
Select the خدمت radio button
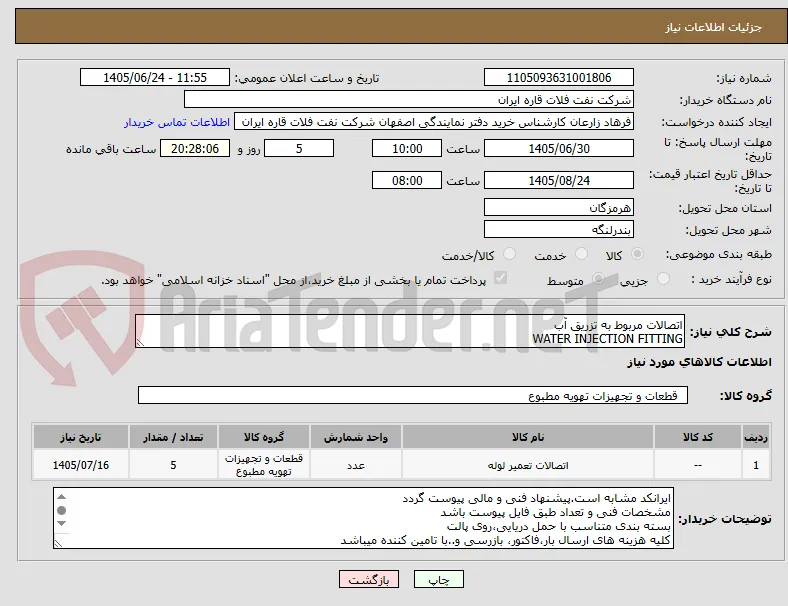pos(581,254)
